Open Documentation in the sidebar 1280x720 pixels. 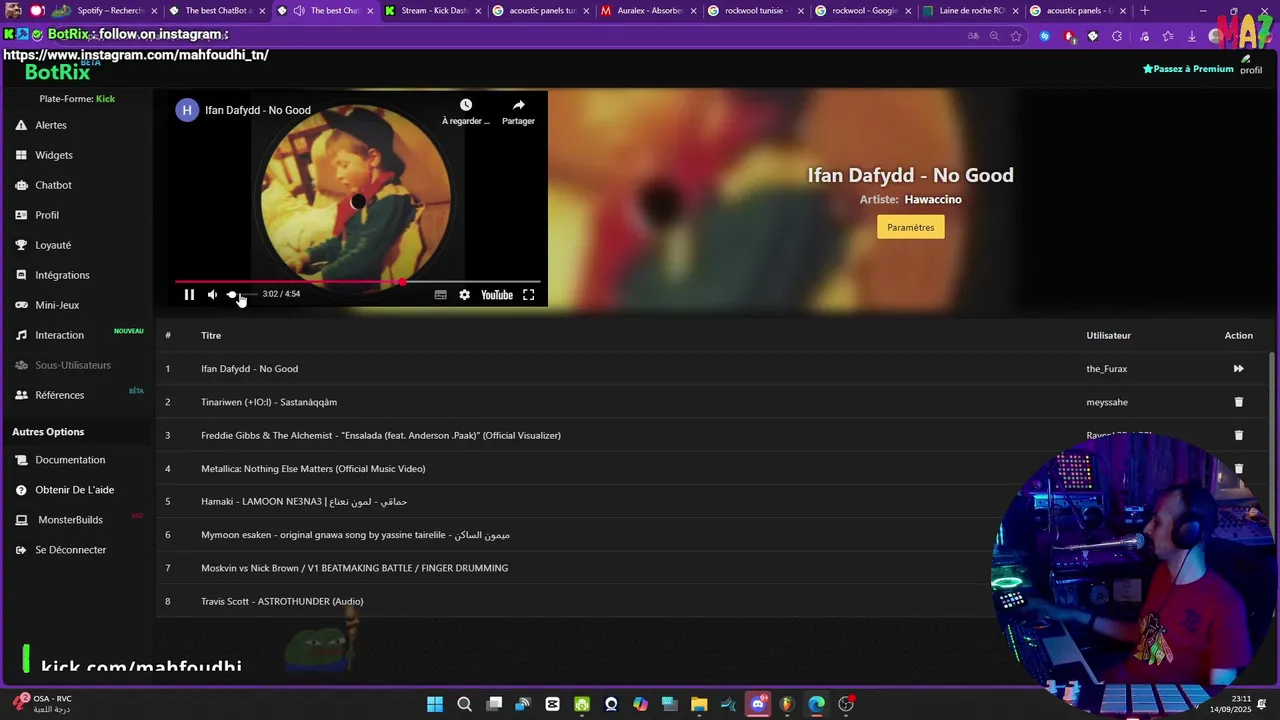[70, 460]
